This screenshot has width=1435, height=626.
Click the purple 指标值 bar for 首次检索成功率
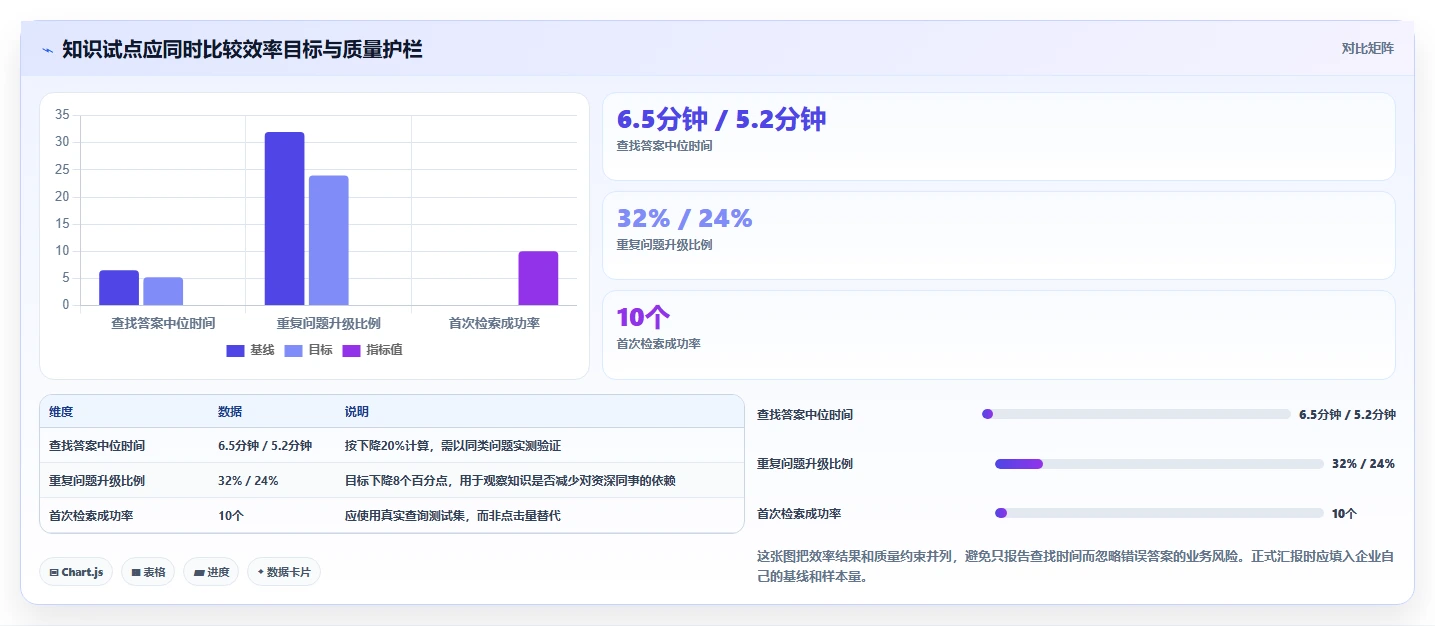[538, 278]
